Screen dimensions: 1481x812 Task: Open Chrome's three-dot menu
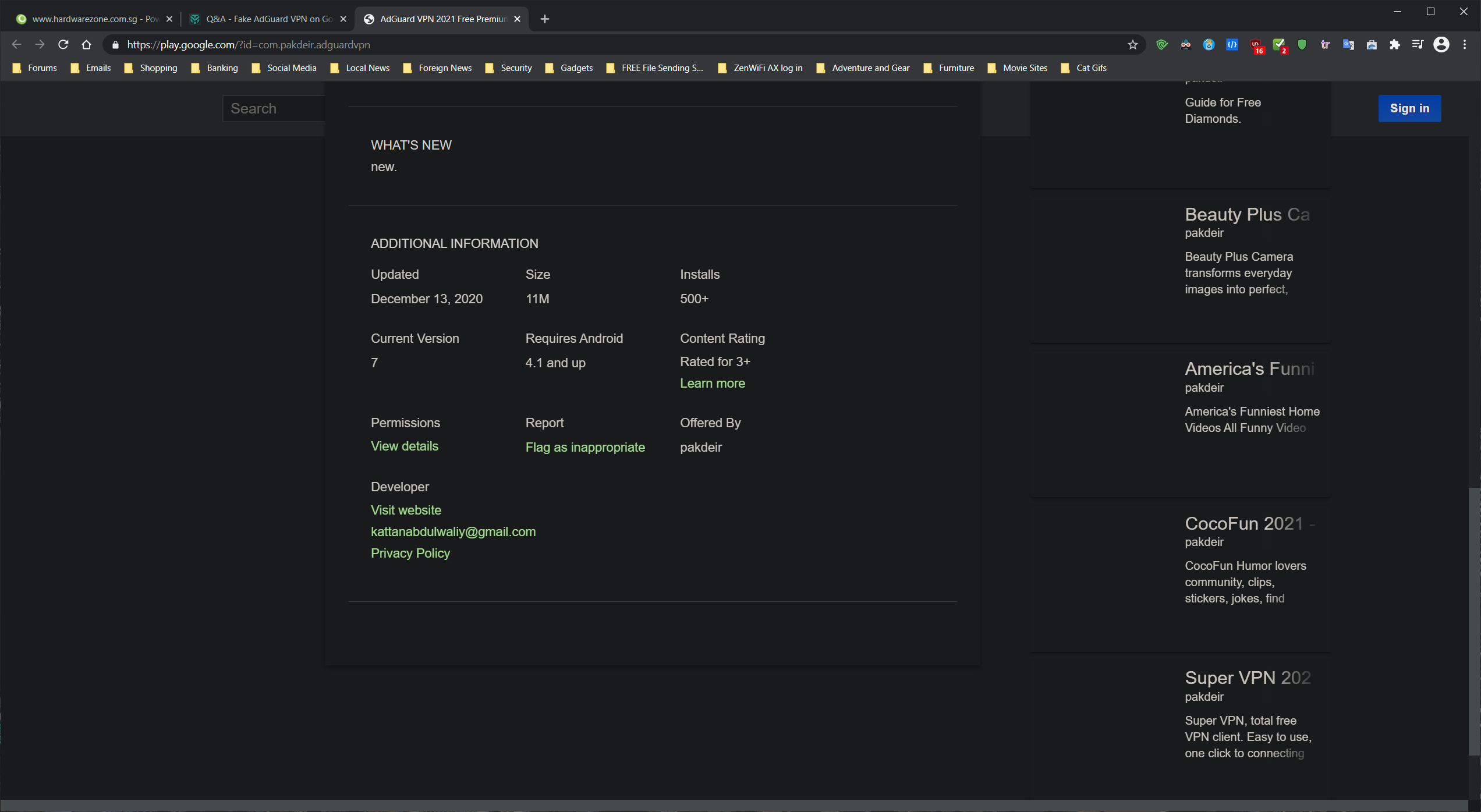[1465, 45]
